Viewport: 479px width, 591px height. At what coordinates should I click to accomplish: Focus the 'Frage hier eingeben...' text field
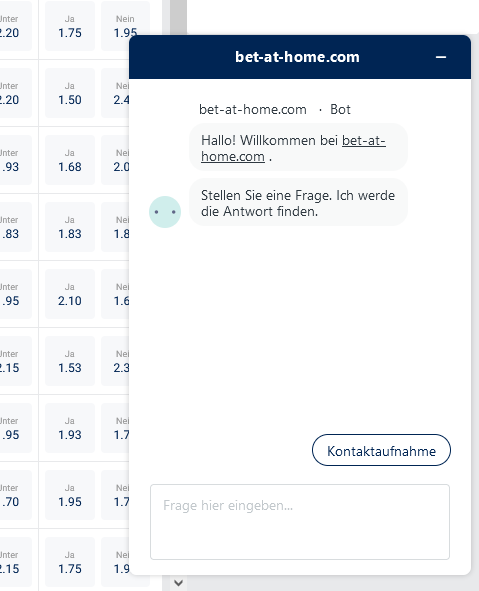tap(300, 522)
